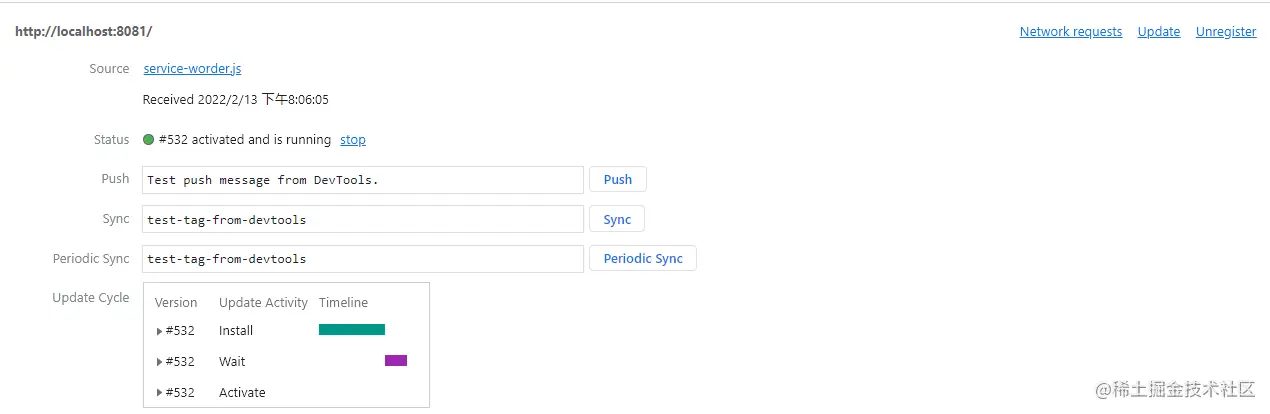Expand the #532 Install row

(160, 331)
